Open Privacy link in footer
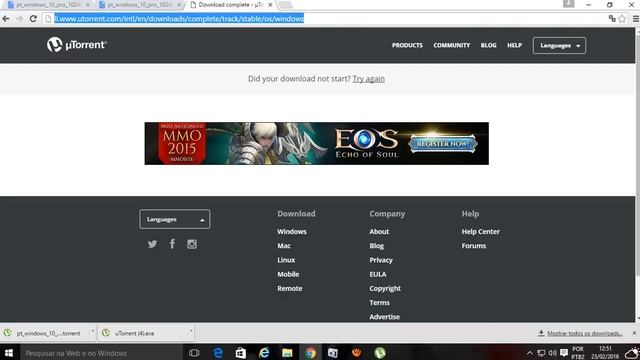Viewport: 640px width, 360px height. coord(381,260)
